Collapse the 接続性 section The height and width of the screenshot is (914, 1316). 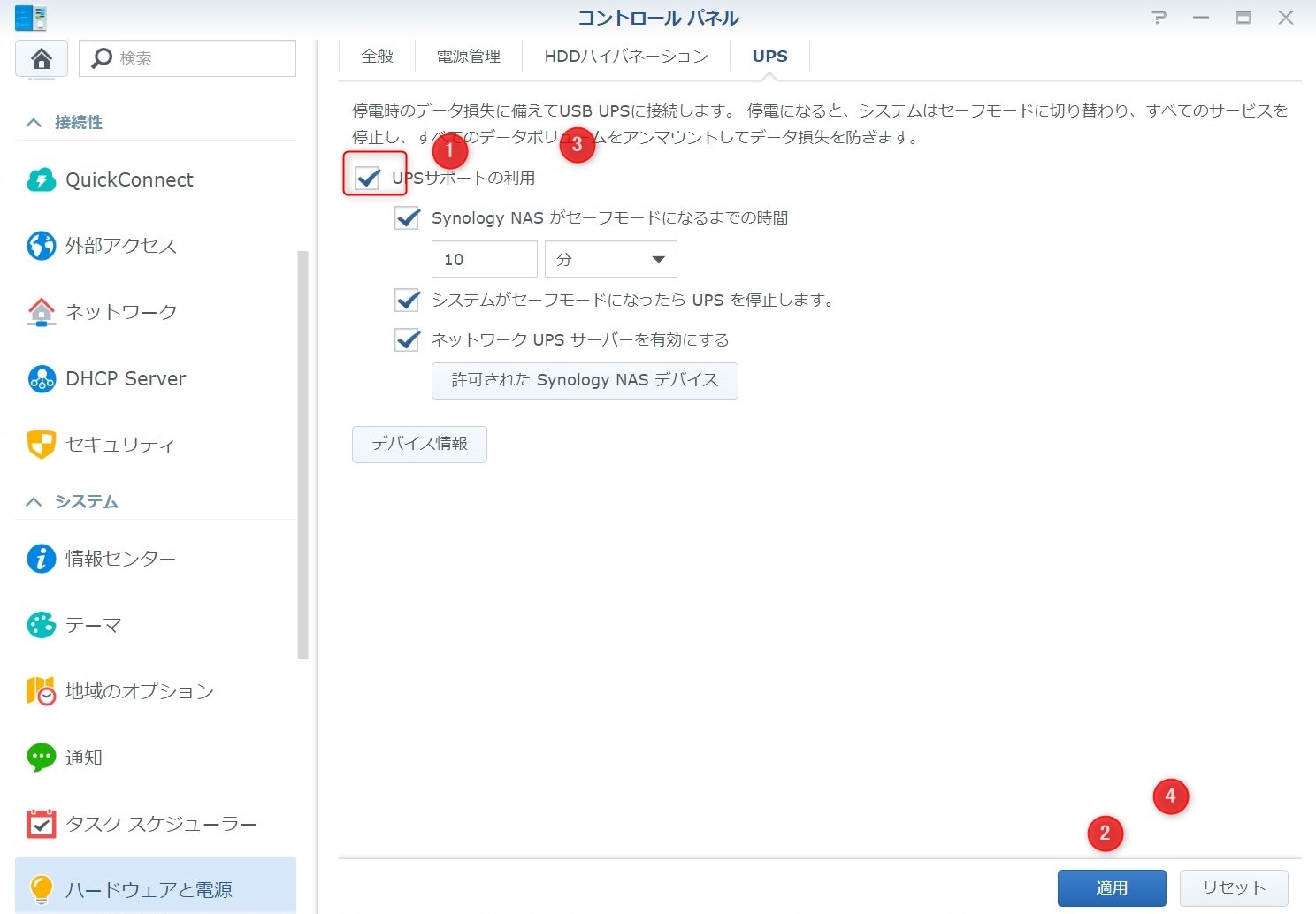pyautogui.click(x=34, y=123)
